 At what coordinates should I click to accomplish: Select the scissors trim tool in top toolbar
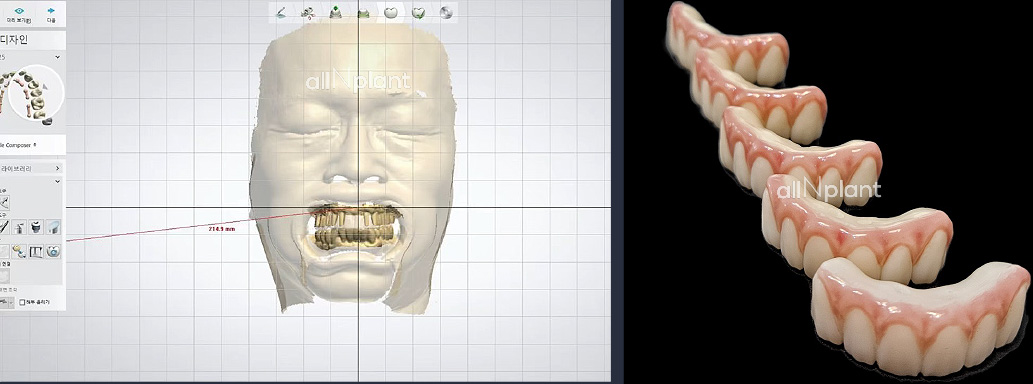tap(307, 13)
